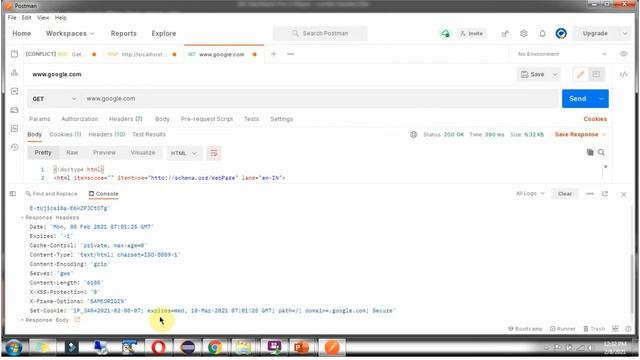Open tab options three-dot icon
Viewport: 640px width, 360px height.
(290, 54)
